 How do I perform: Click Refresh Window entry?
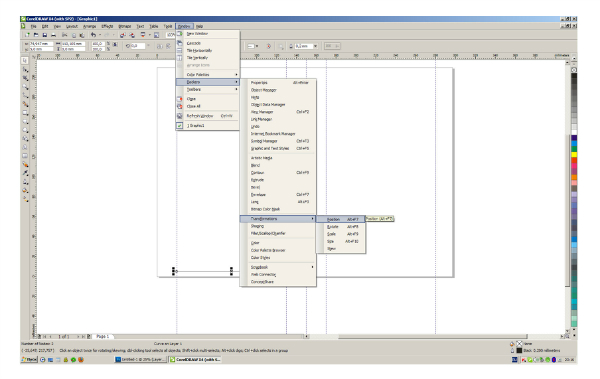208,116
